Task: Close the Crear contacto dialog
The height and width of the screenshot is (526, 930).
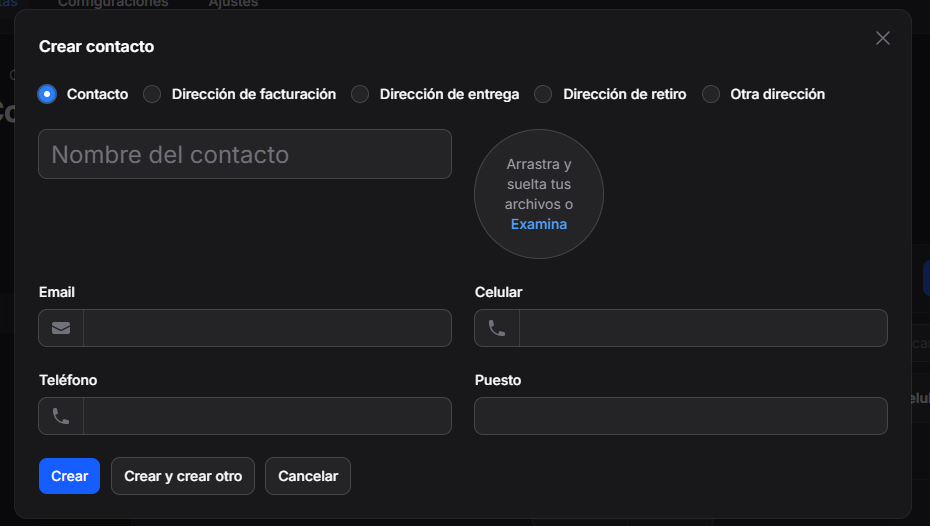Action: click(883, 38)
